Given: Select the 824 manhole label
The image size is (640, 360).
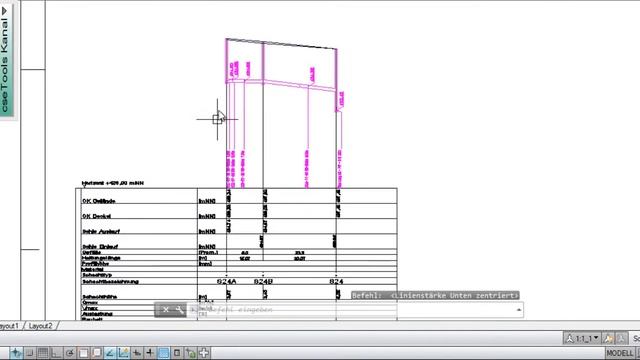Looking at the screenshot, I should (x=336, y=281).
